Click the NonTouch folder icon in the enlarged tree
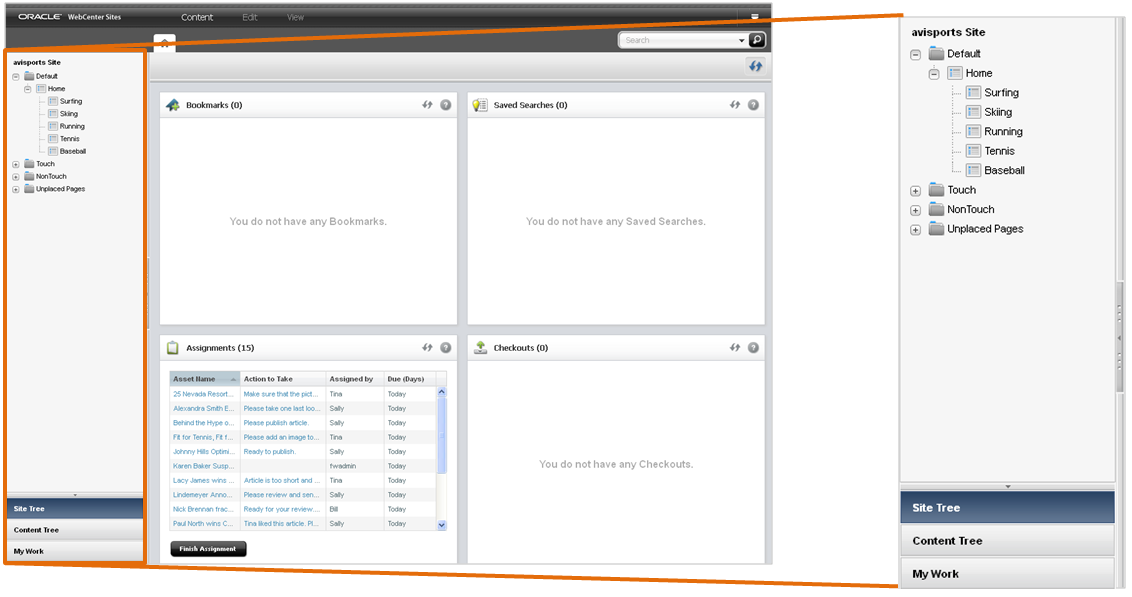Image resolution: width=1132 pixels, height=597 pixels. point(936,209)
